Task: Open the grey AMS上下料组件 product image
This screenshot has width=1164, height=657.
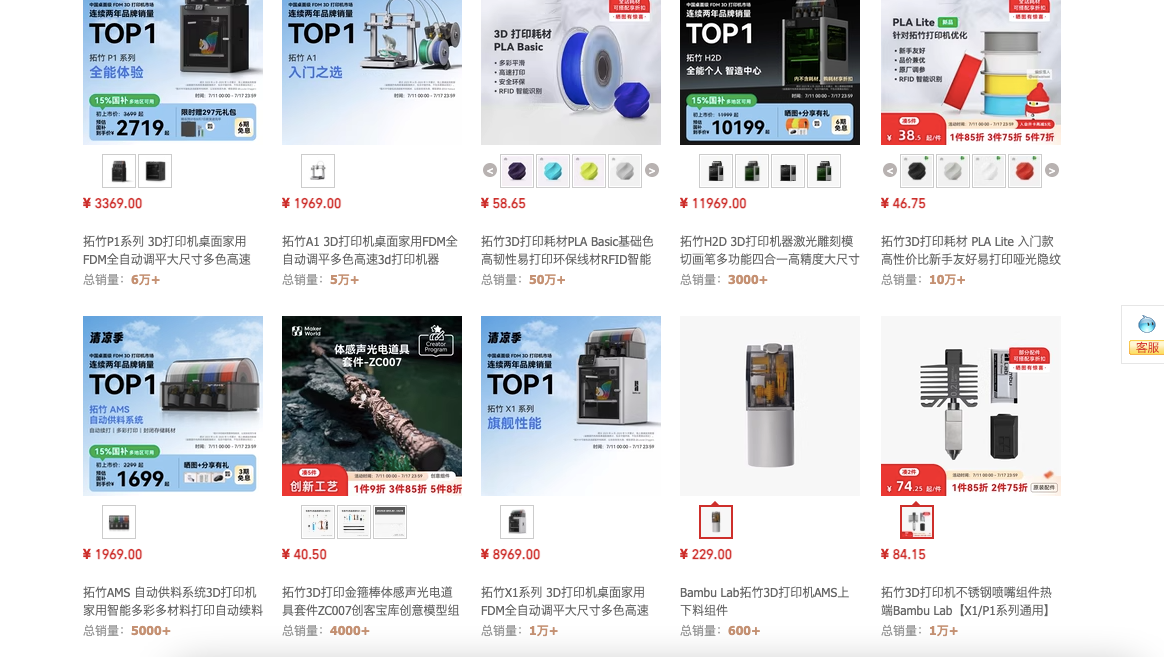Action: tap(770, 406)
